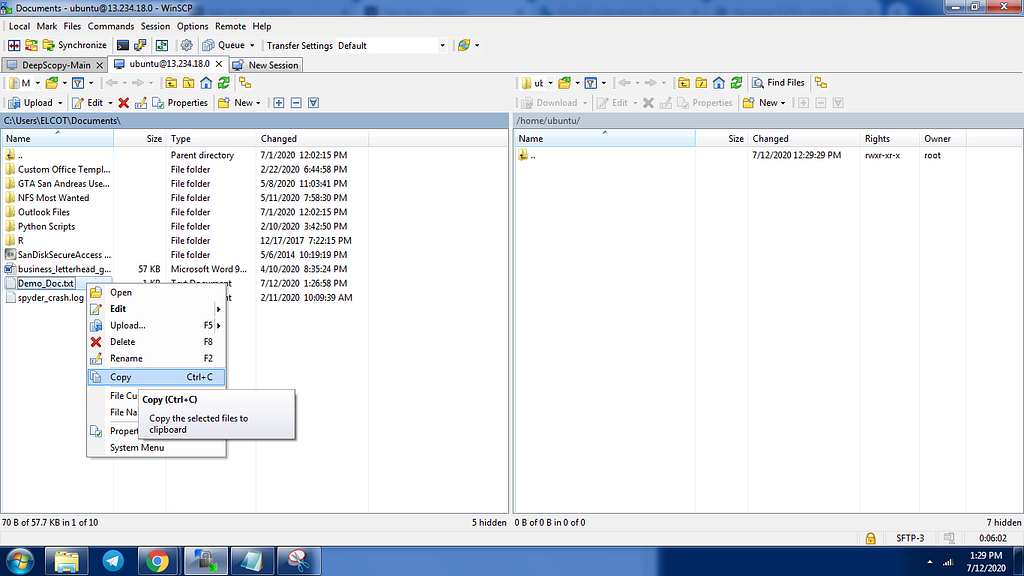Image resolution: width=1024 pixels, height=576 pixels.
Task: Sort local files by Changed column
Action: [x=313, y=138]
